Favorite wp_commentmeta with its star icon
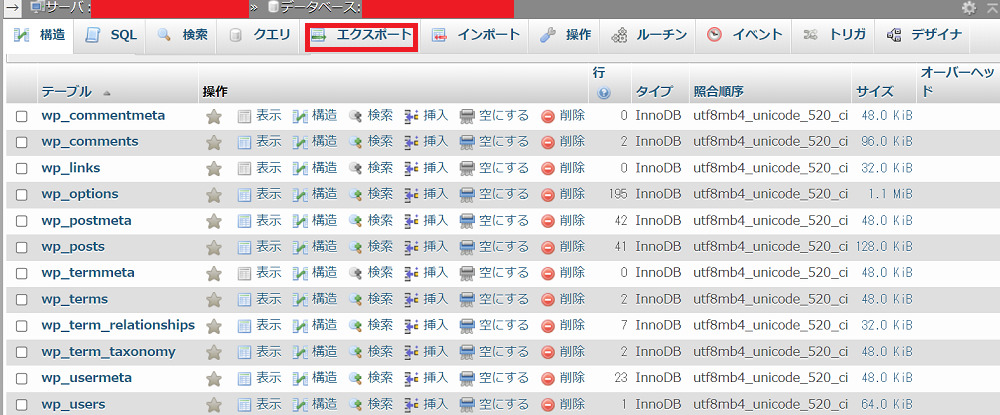 pyautogui.click(x=214, y=116)
